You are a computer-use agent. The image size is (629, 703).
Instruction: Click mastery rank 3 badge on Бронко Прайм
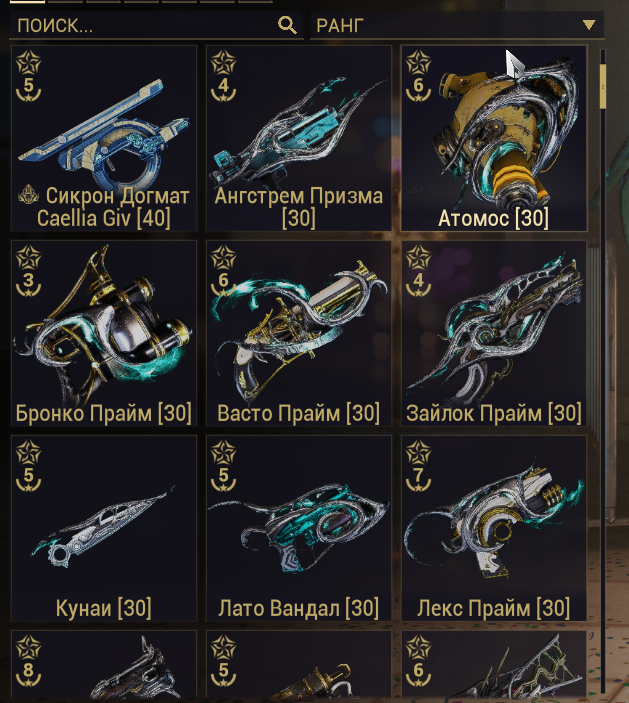click(x=28, y=271)
